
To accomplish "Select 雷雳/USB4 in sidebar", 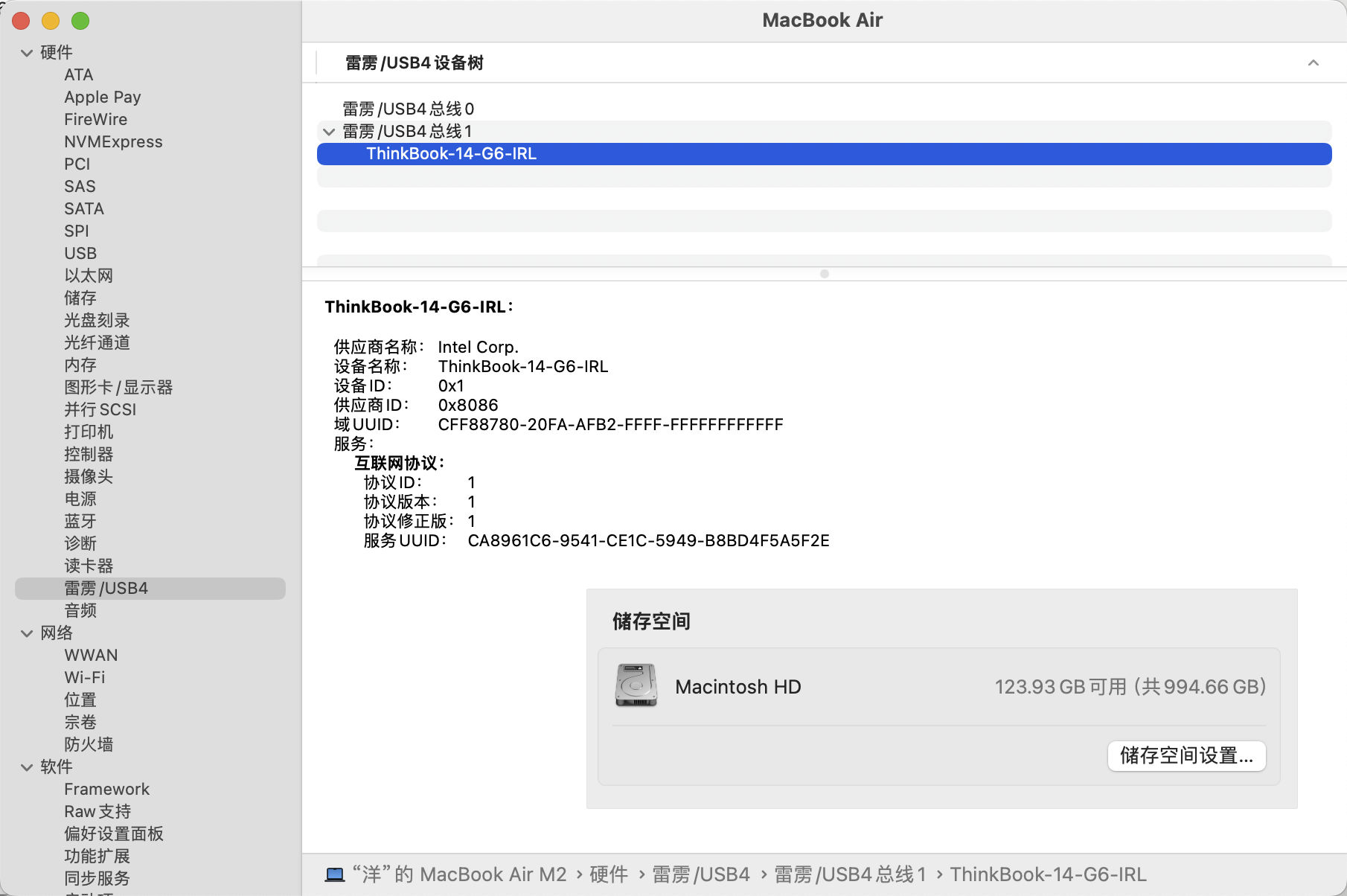I will coord(150,589).
